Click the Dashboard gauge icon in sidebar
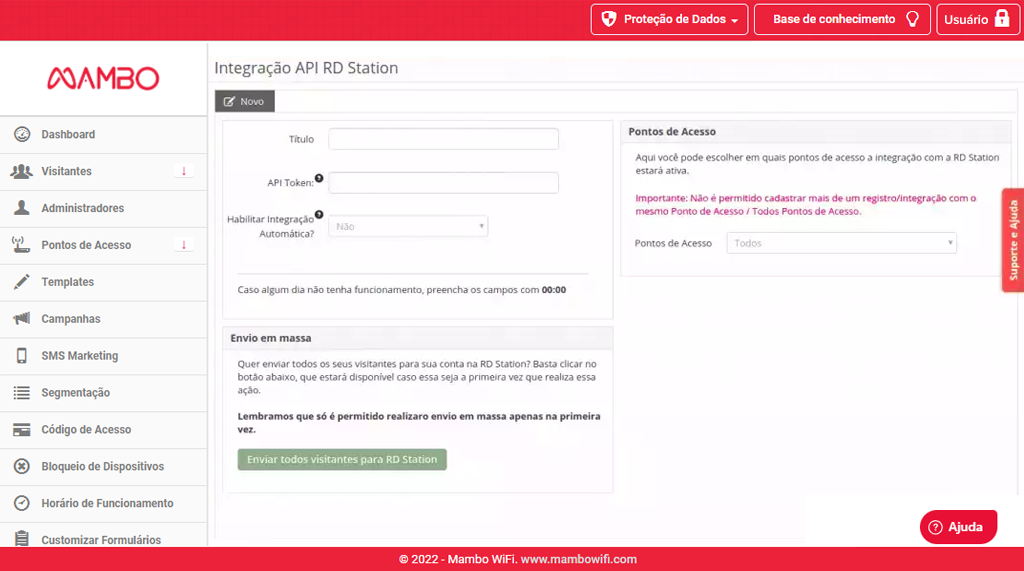The width and height of the screenshot is (1024, 571). coord(22,134)
